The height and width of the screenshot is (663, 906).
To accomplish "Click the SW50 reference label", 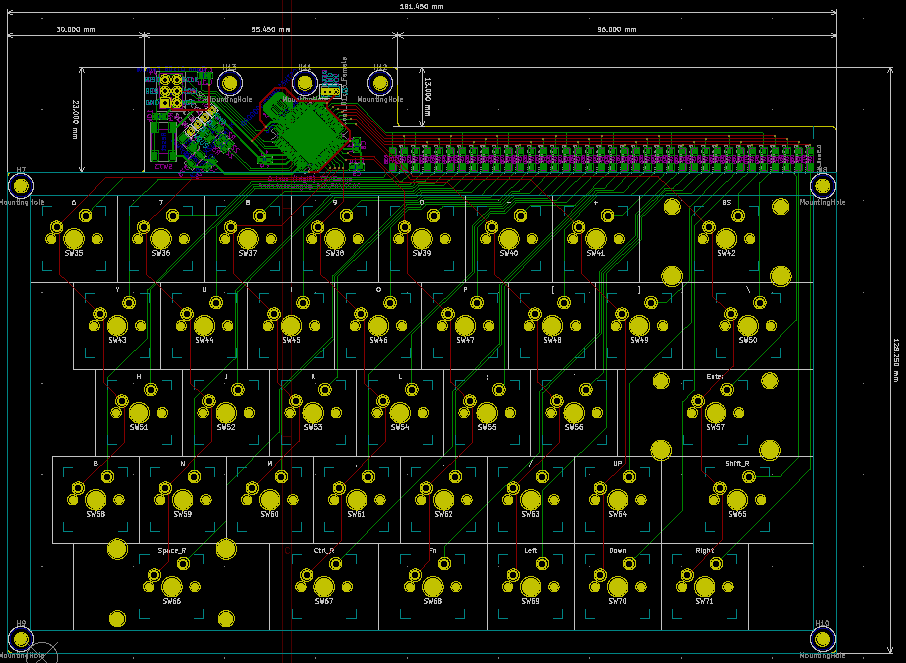I will point(748,340).
